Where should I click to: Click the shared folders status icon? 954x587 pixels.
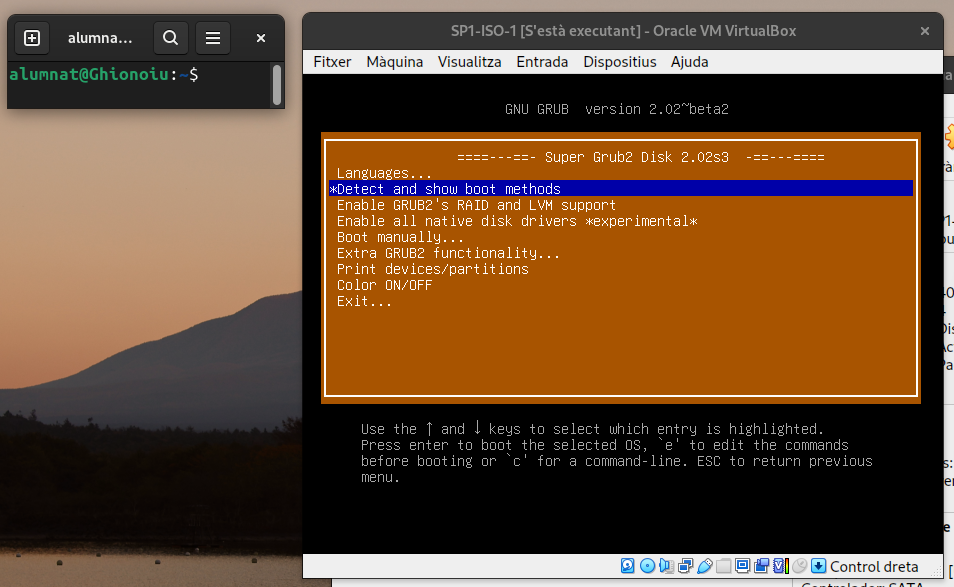click(723, 566)
